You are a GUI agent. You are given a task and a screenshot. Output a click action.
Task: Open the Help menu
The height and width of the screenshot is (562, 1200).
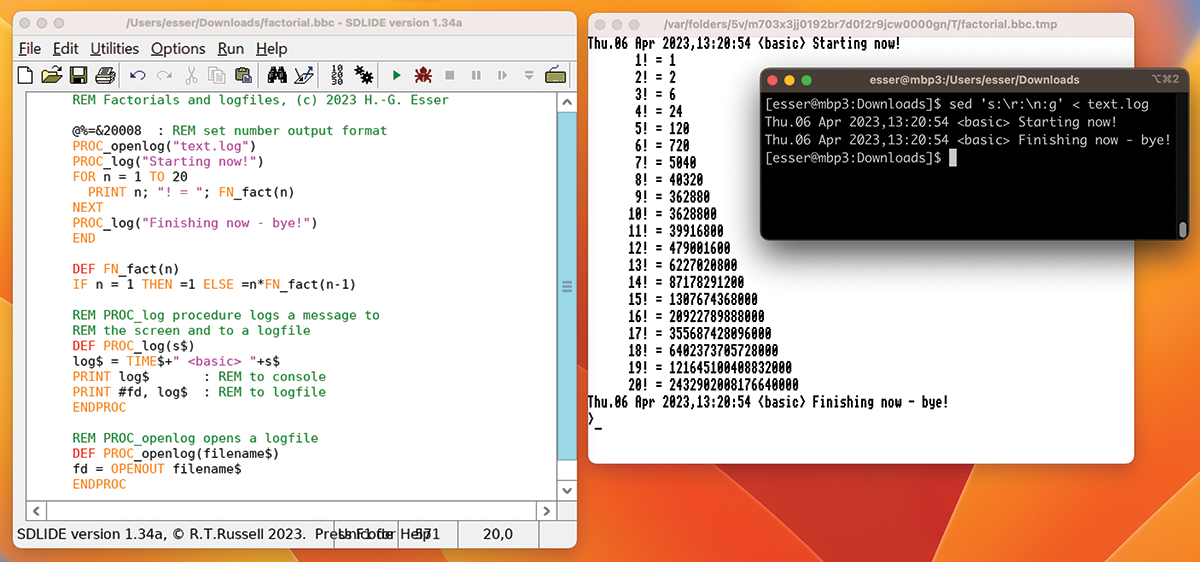[271, 48]
